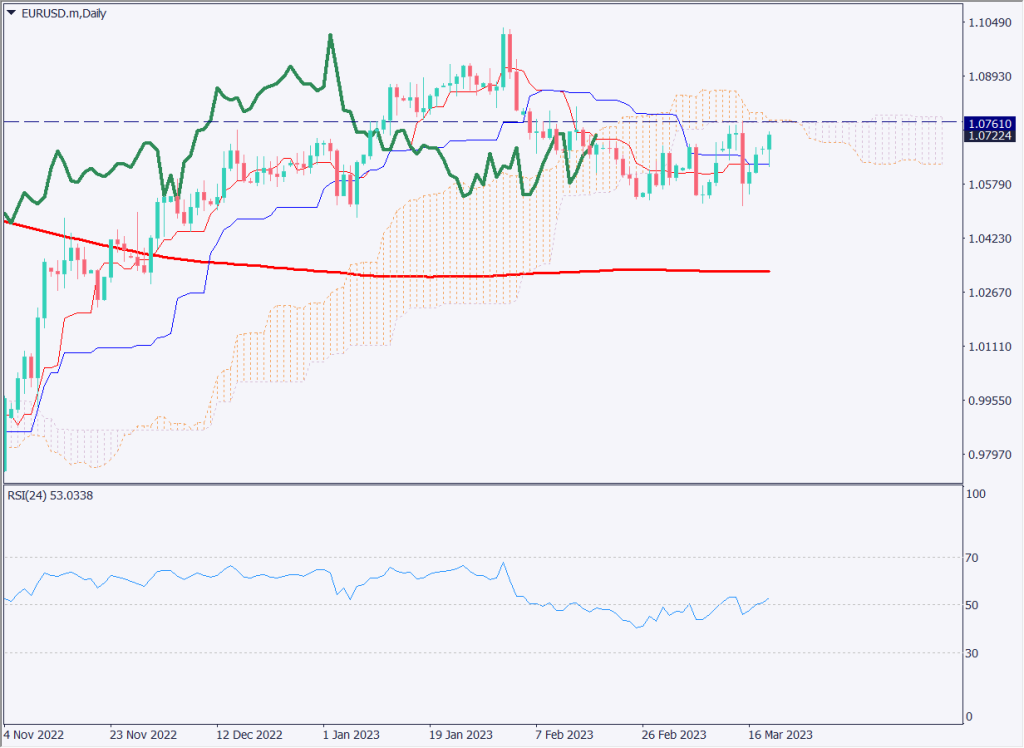Screen dimensions: 1024x748
Task: Click the 23 Nov 2022 date label
Action: tap(142, 733)
